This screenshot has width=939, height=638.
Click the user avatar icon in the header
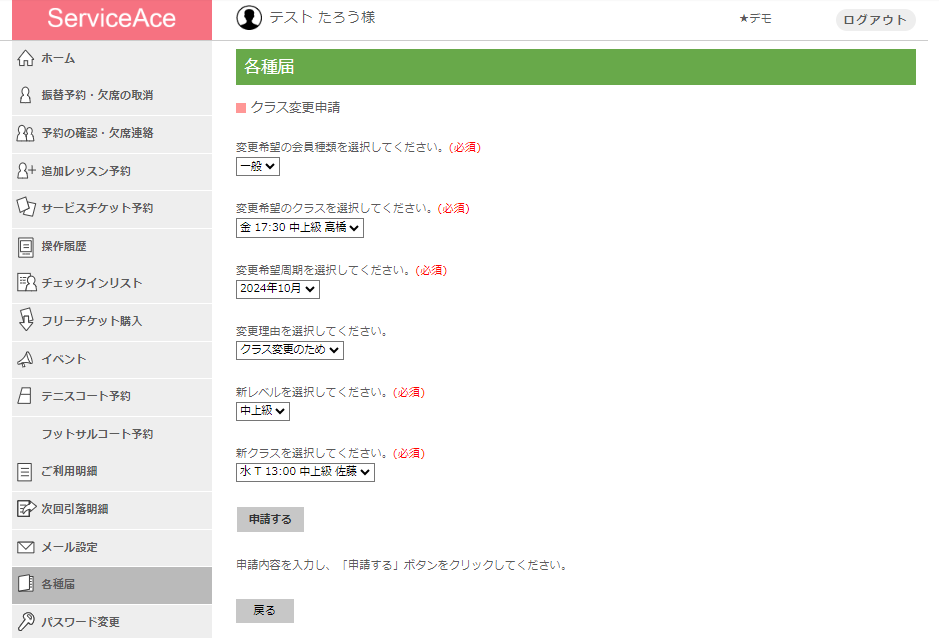click(x=249, y=18)
